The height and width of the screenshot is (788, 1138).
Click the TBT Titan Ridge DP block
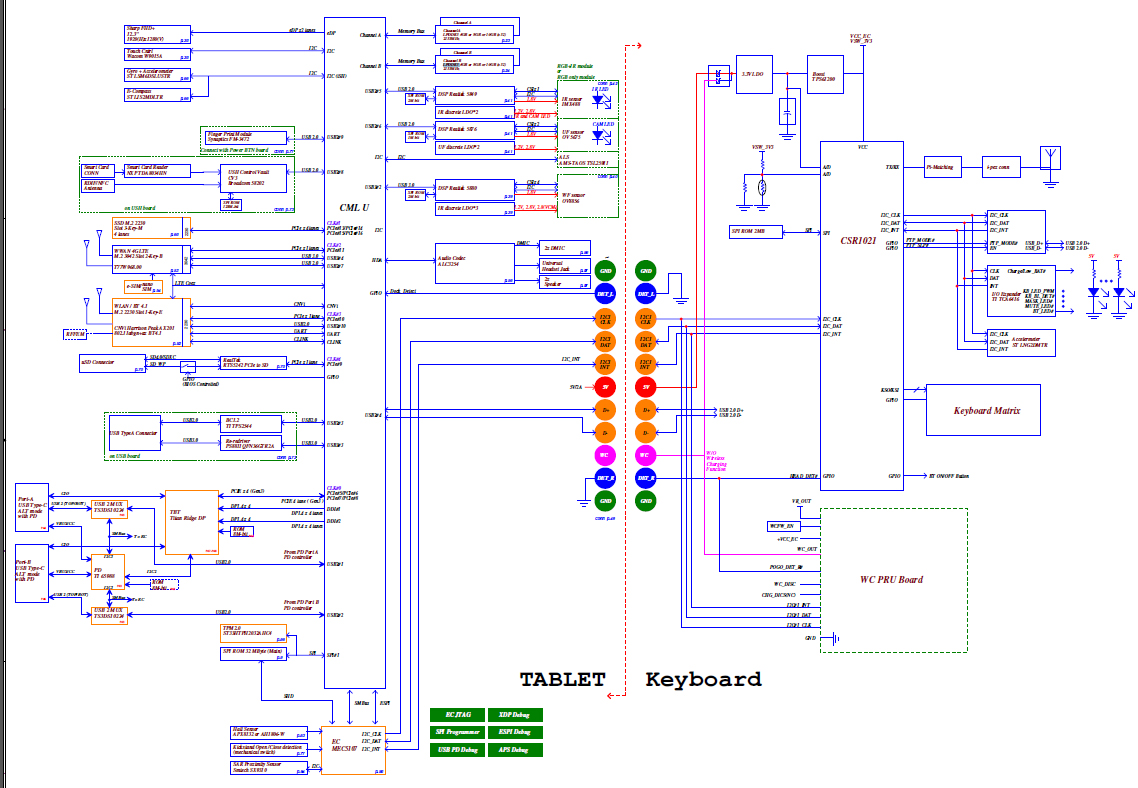point(192,522)
